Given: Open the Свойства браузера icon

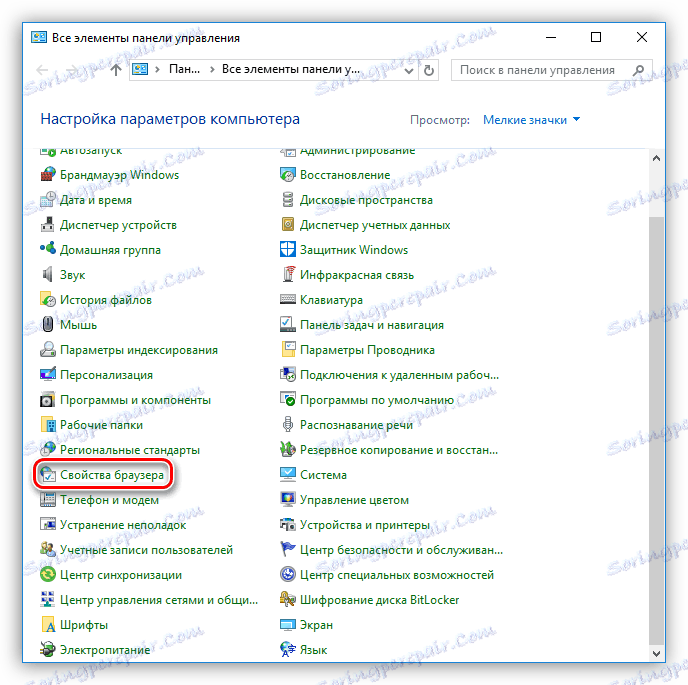Looking at the screenshot, I should pos(48,475).
